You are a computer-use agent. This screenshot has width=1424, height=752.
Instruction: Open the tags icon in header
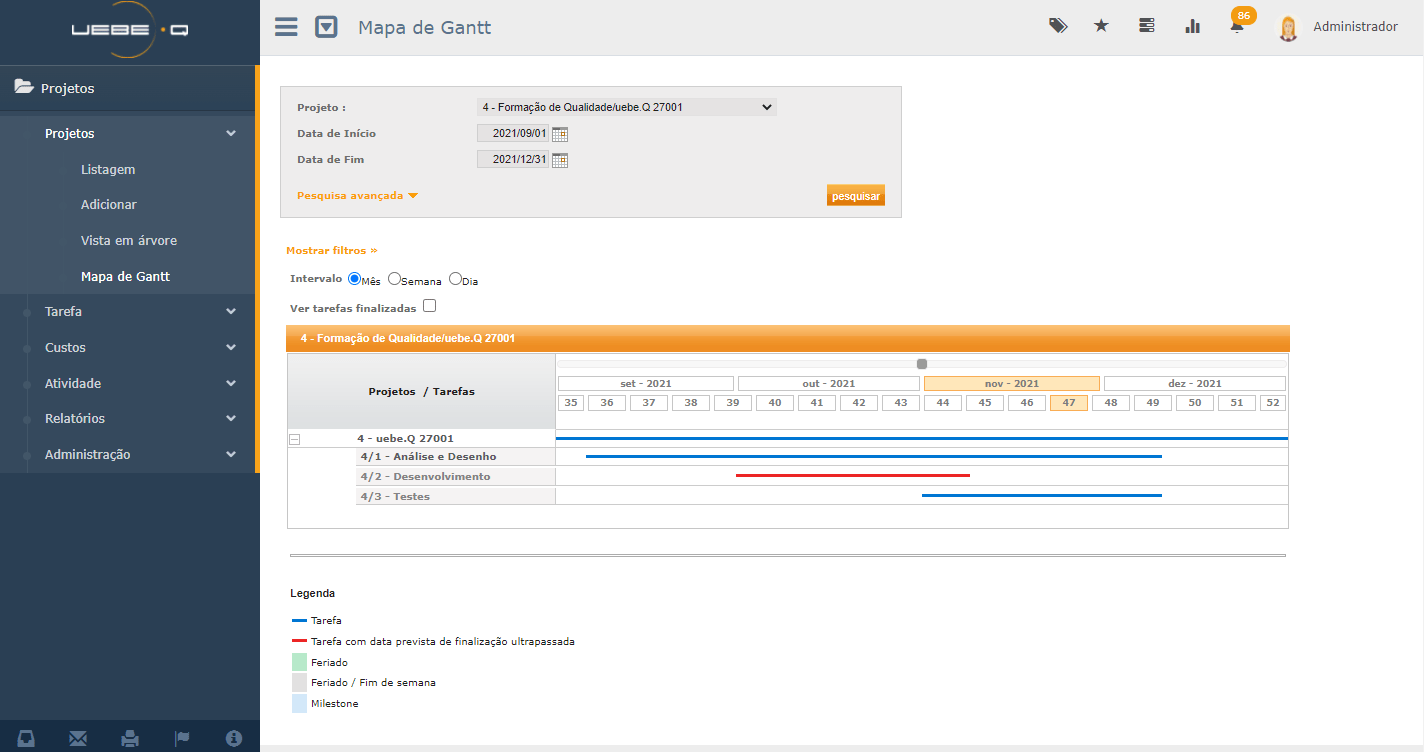[x=1057, y=26]
